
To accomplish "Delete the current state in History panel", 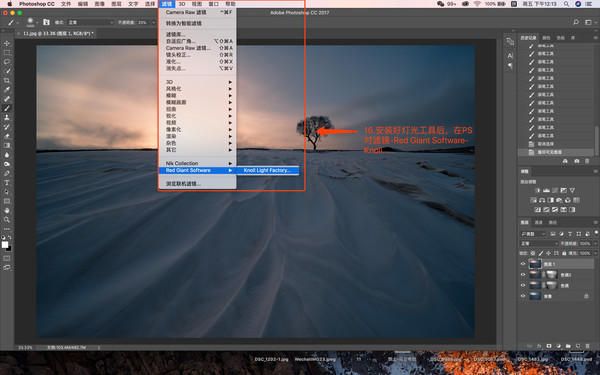I will 587,161.
